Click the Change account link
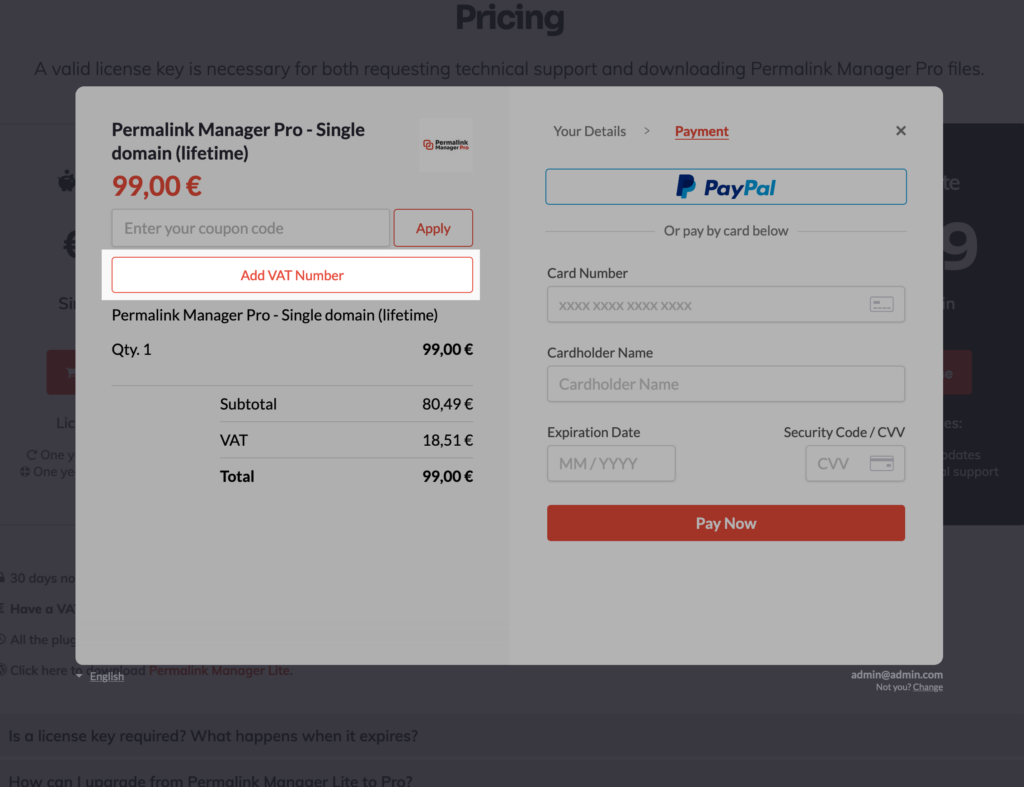 [927, 687]
